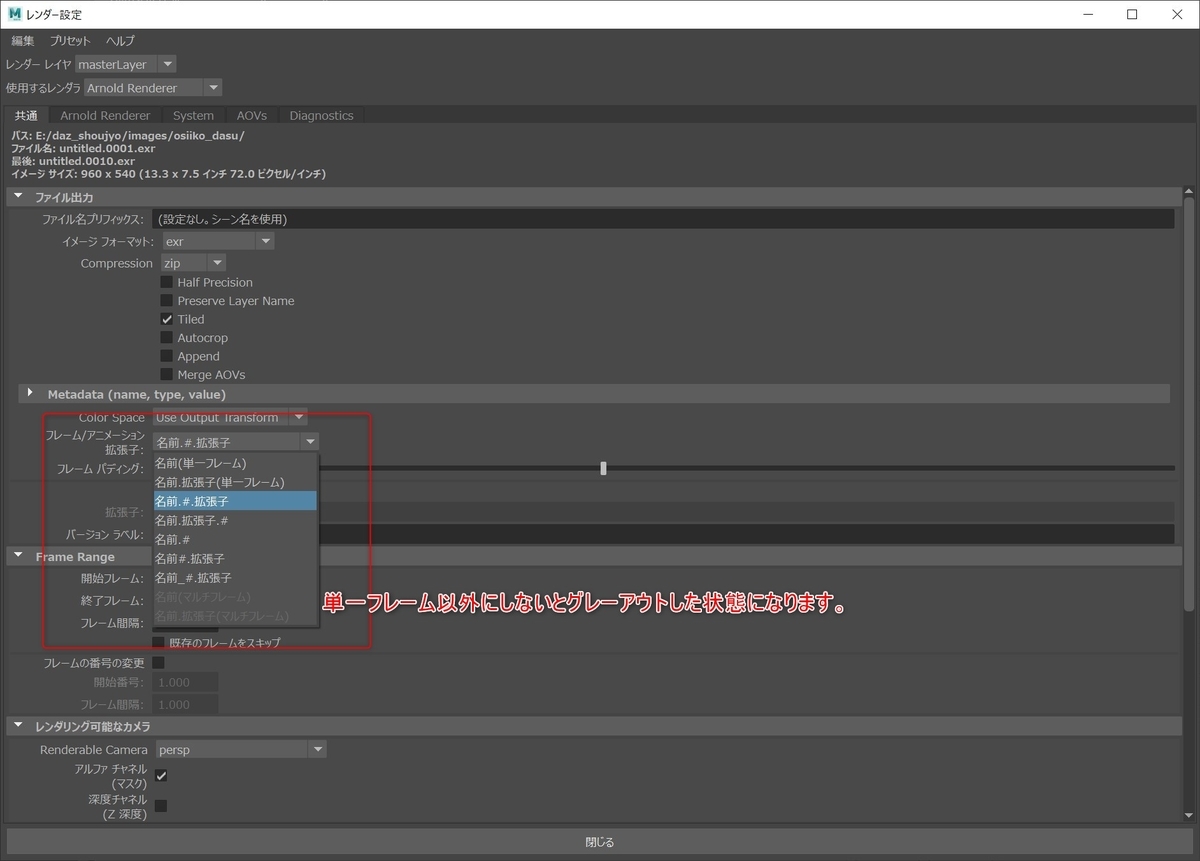Uncheck the Tiled checkbox
This screenshot has width=1200, height=861.
167,319
